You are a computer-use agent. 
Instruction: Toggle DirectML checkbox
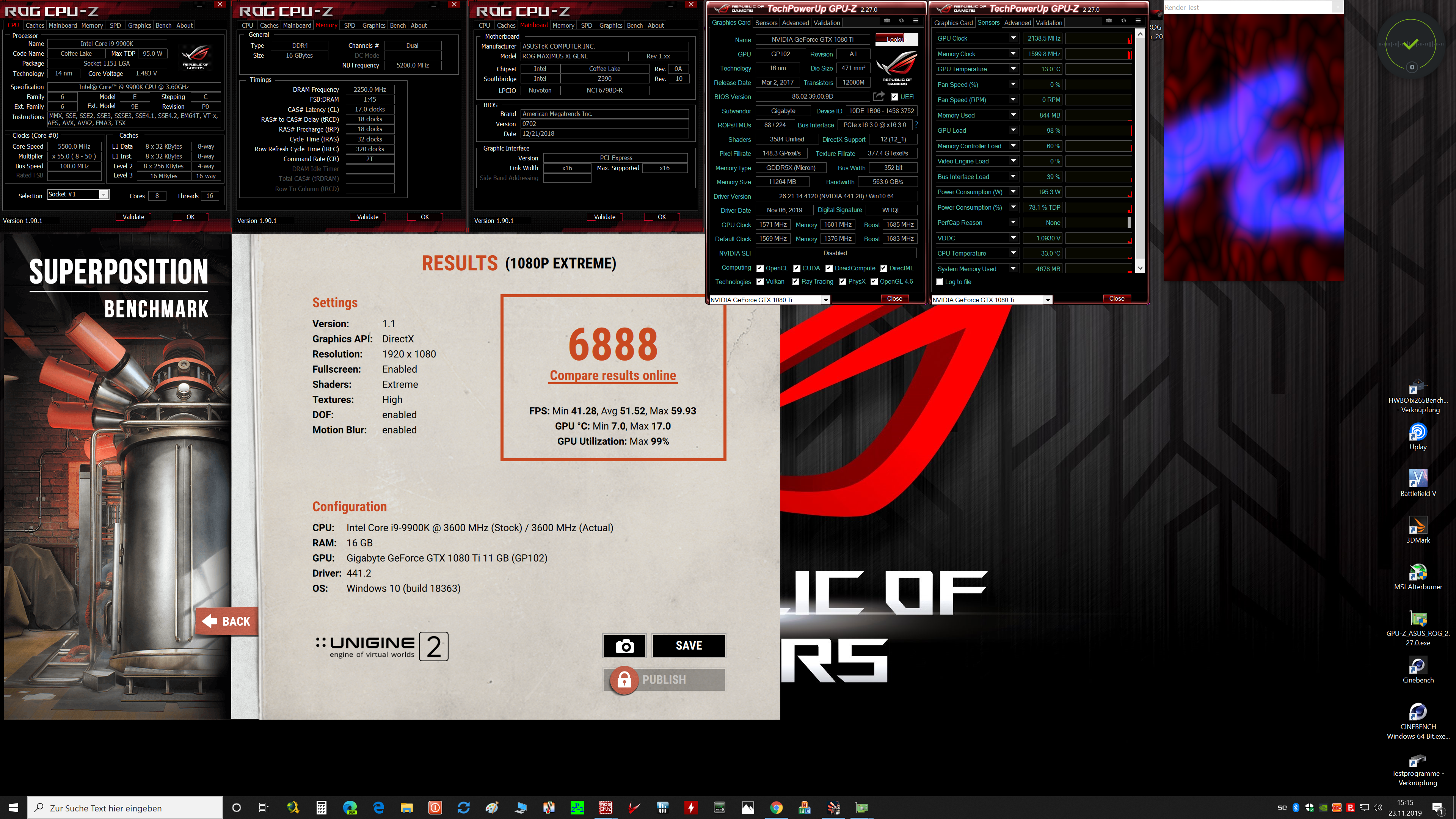coord(883,268)
